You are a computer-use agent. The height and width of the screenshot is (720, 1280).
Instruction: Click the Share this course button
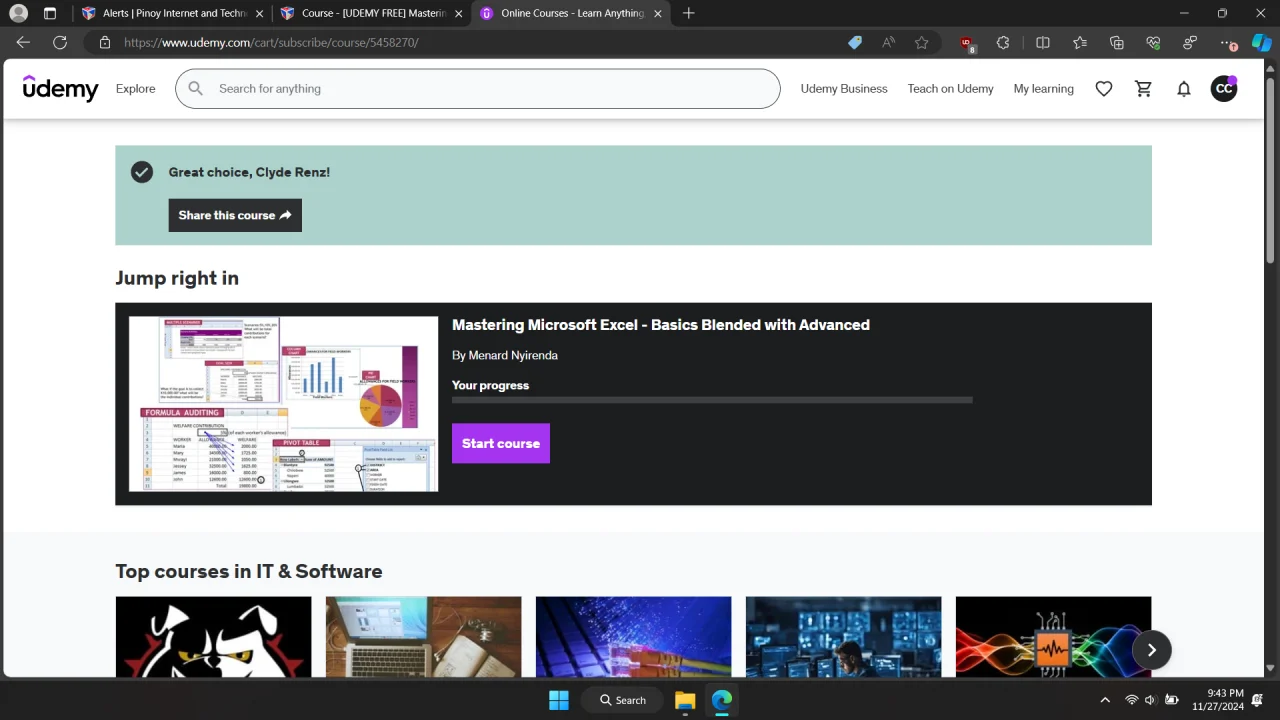click(235, 215)
